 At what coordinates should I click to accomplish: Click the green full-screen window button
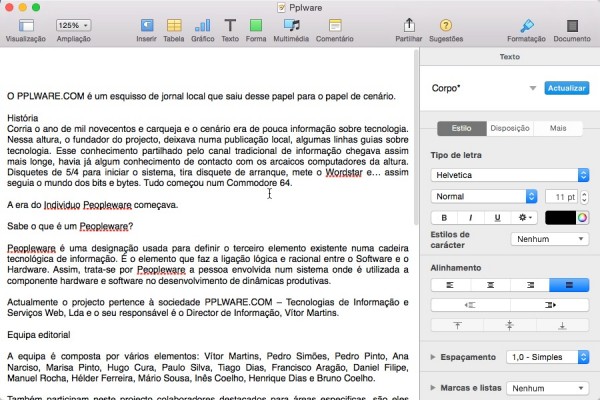click(x=36, y=7)
